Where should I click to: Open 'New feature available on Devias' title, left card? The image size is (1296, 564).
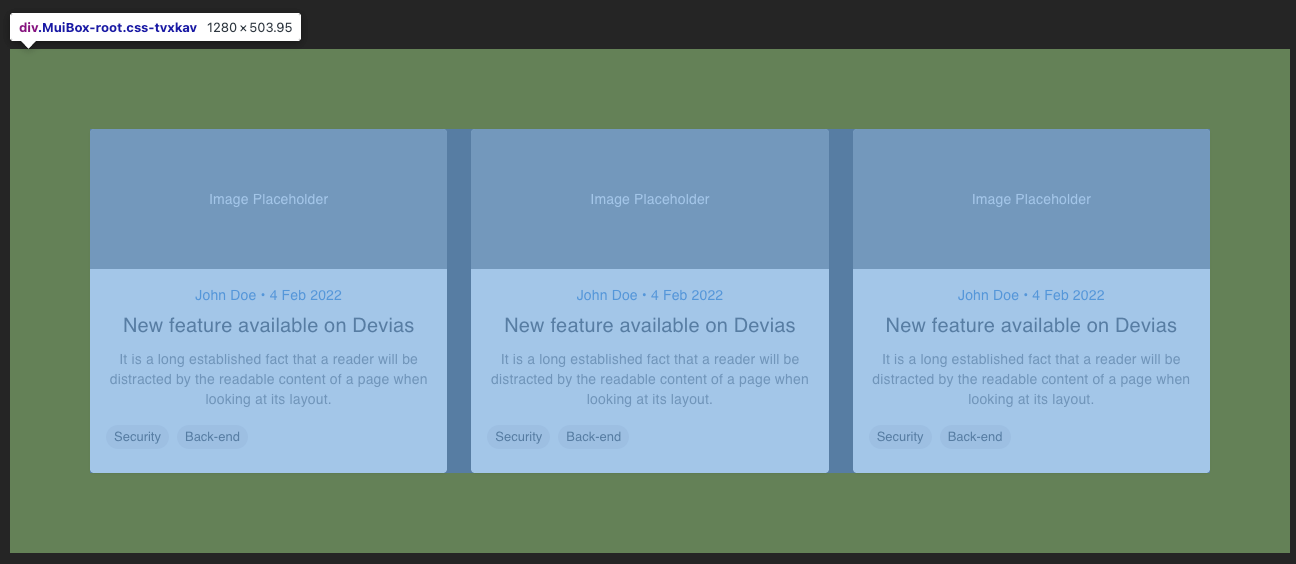click(x=268, y=325)
